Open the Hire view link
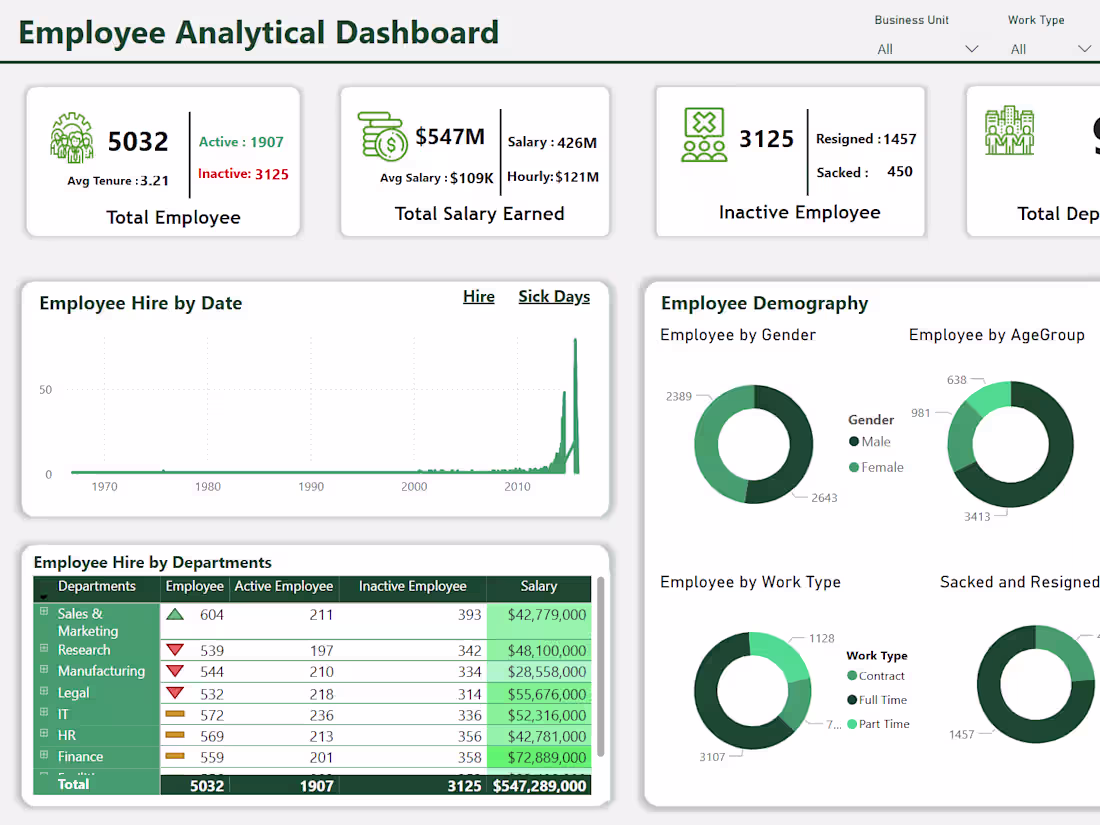1100x825 pixels. 478,296
